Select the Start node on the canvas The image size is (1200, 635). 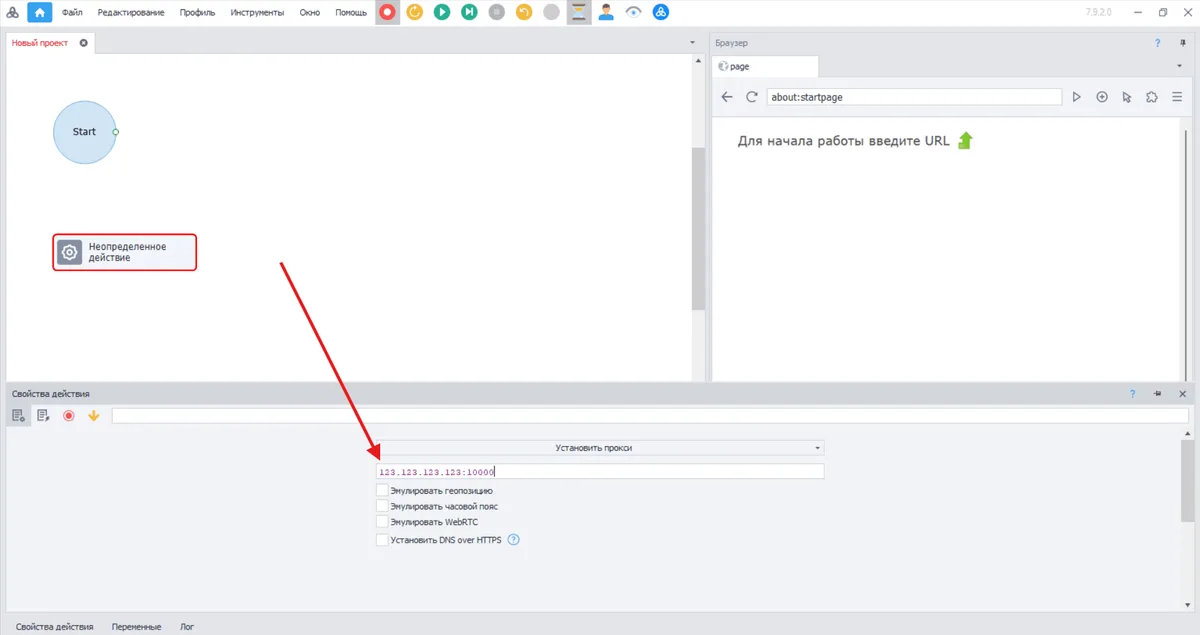[x=85, y=132]
